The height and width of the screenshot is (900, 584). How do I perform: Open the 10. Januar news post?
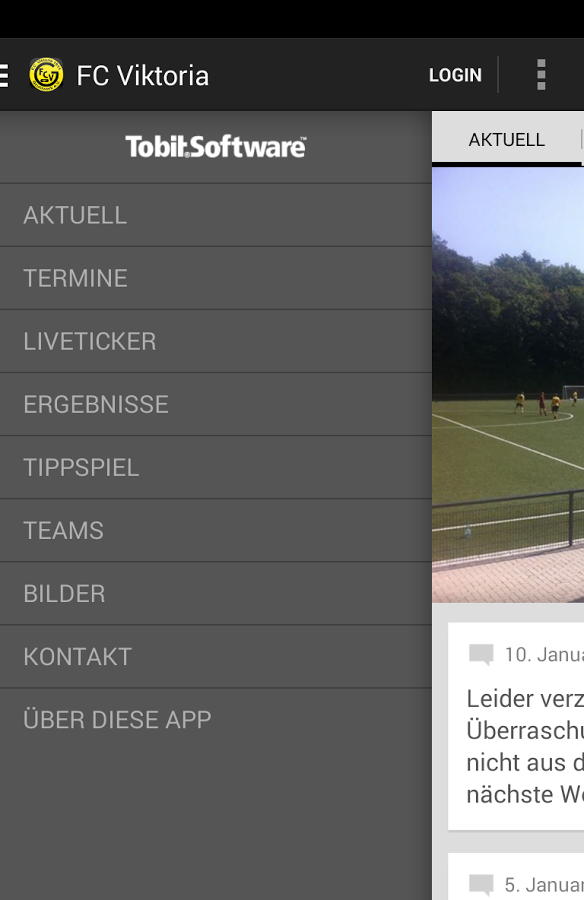pyautogui.click(x=516, y=726)
